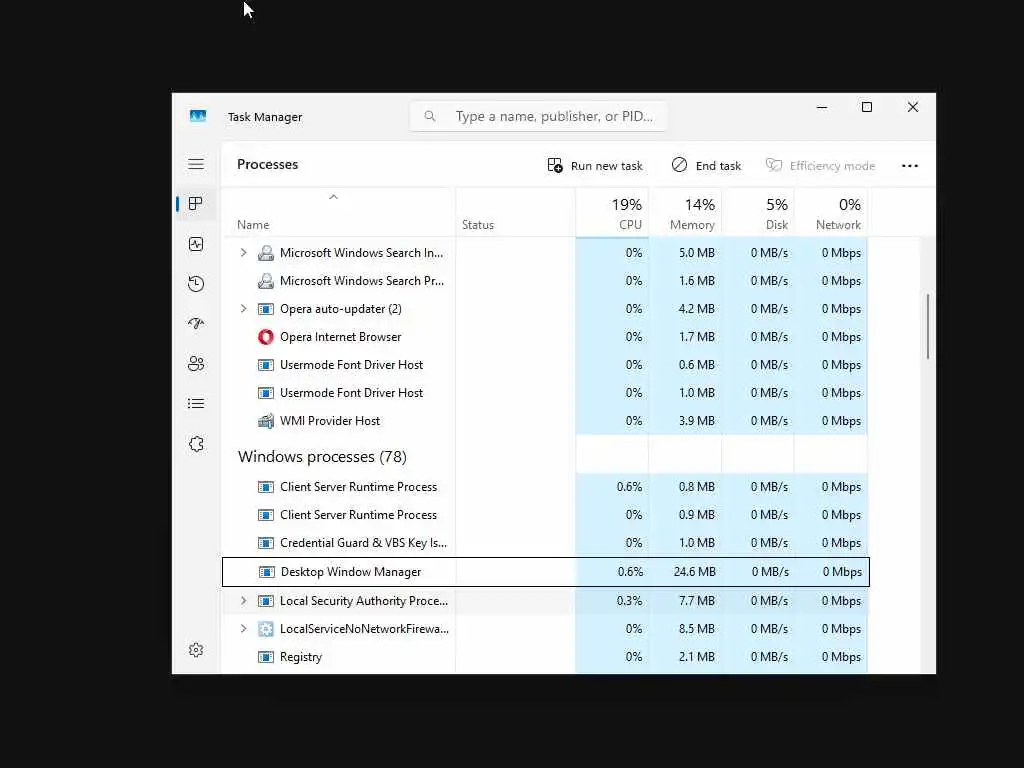Viewport: 1024px width, 768px height.
Task: Expand Microsoft Windows Search In... row
Action: (244, 253)
